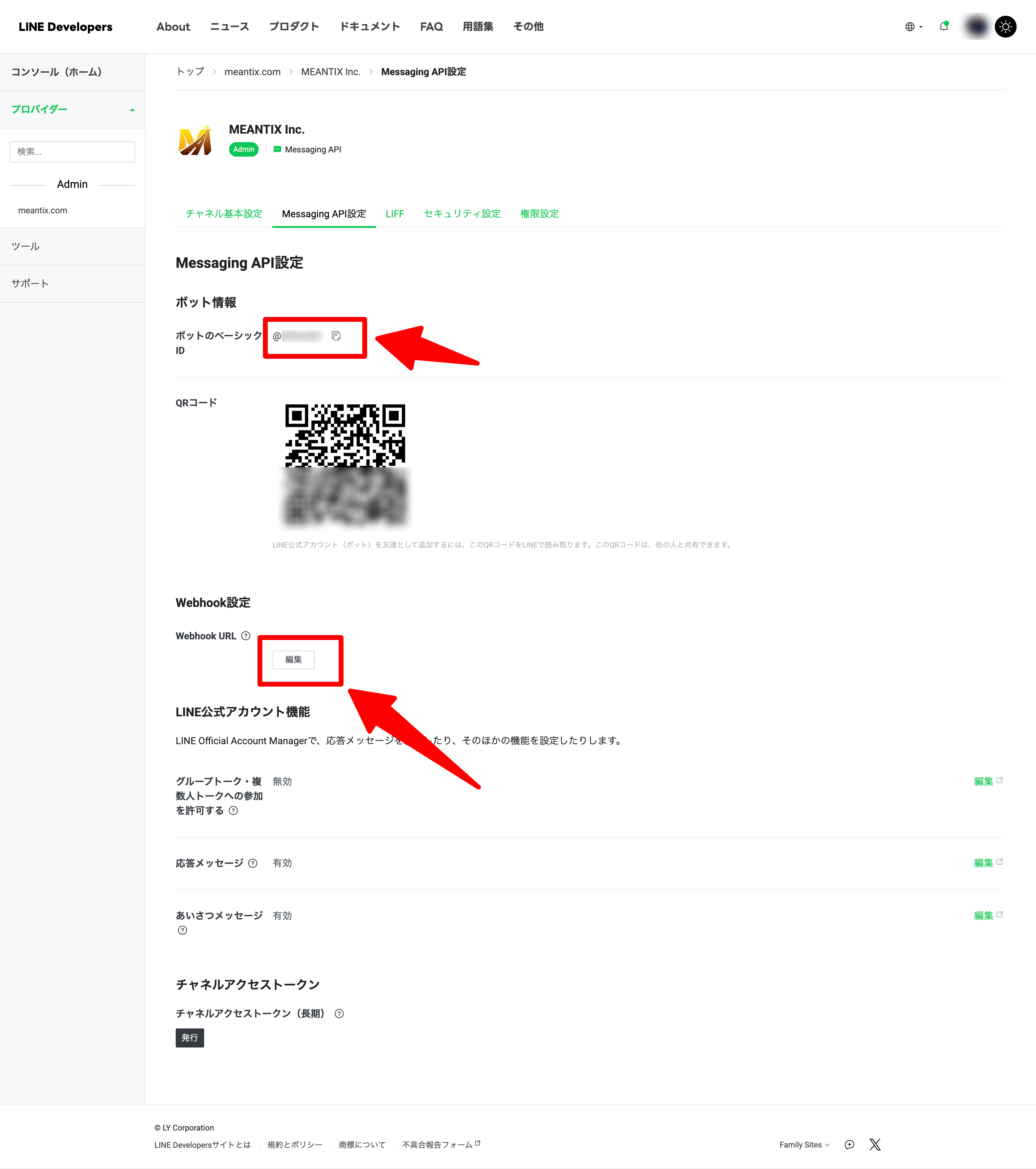Edit the あいさつメッセージ setting

pyautogui.click(x=988, y=915)
